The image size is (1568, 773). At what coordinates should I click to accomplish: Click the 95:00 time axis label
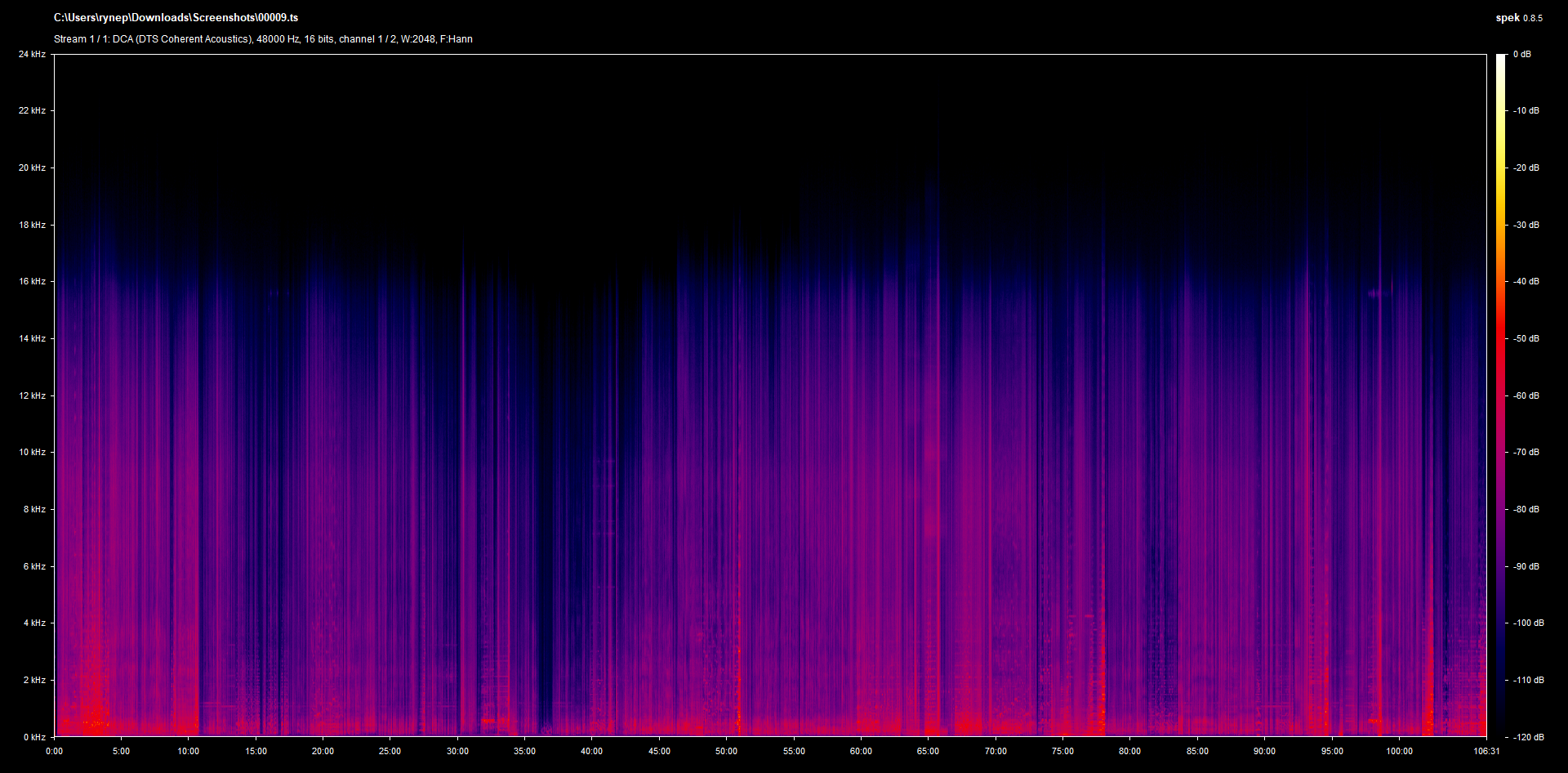1332,751
